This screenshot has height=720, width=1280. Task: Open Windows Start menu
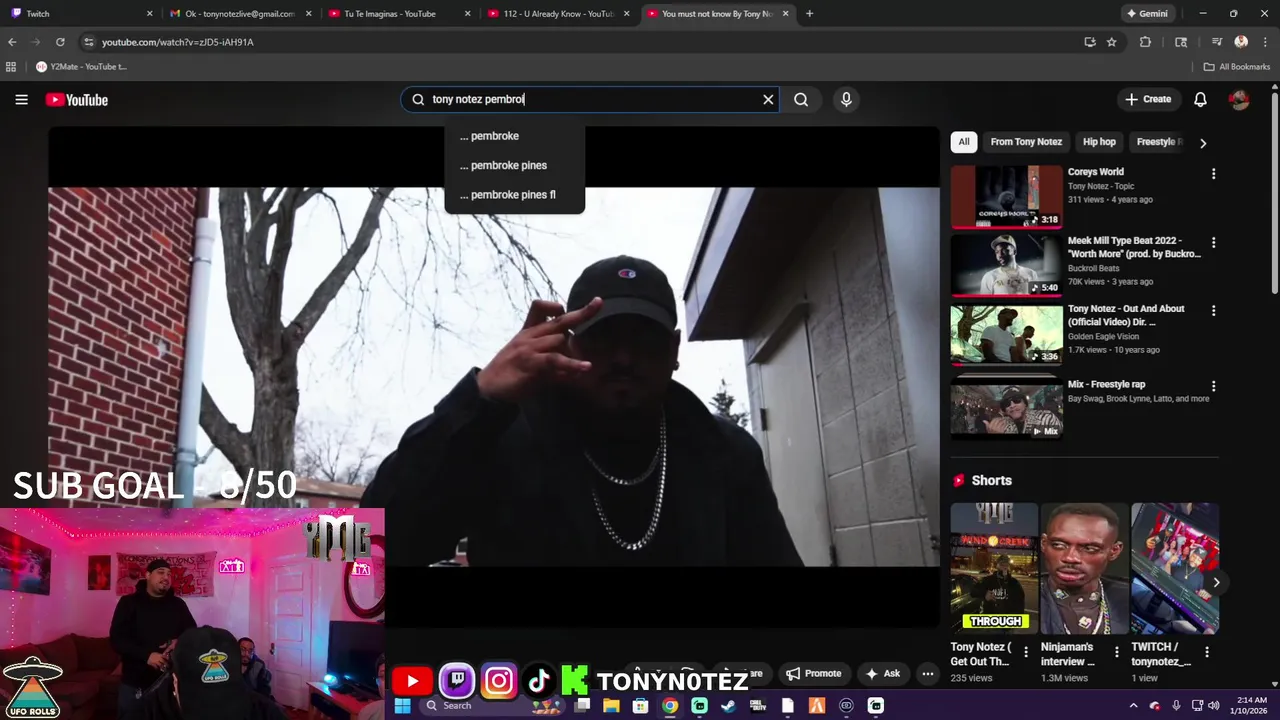(402, 705)
